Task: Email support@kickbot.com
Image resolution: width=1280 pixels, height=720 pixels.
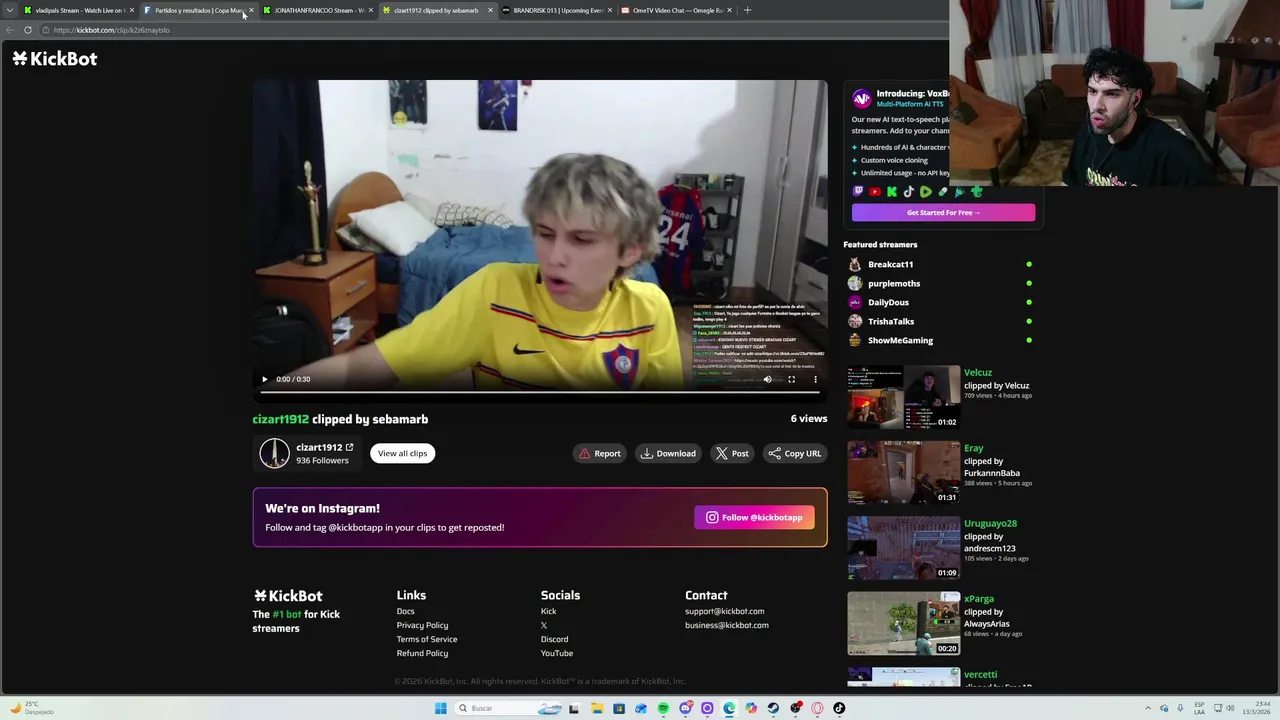Action: coord(724,611)
